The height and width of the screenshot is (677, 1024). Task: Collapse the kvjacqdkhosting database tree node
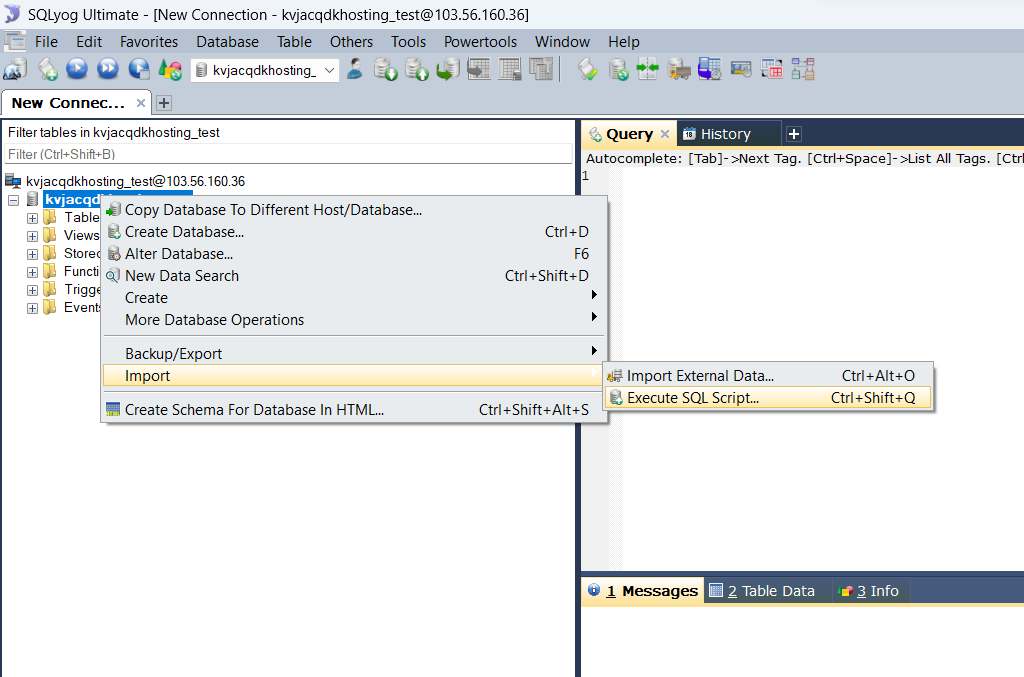click(14, 200)
